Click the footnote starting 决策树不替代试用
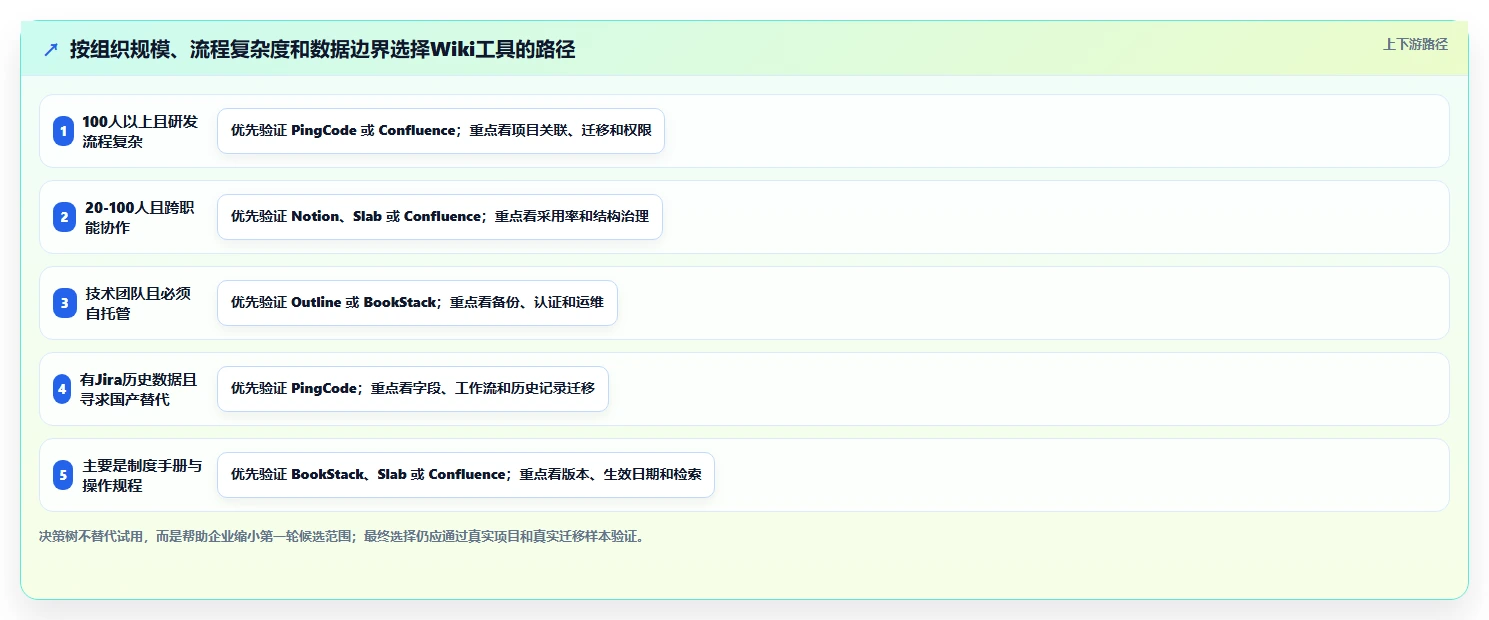This screenshot has width=1489, height=620. (x=343, y=536)
